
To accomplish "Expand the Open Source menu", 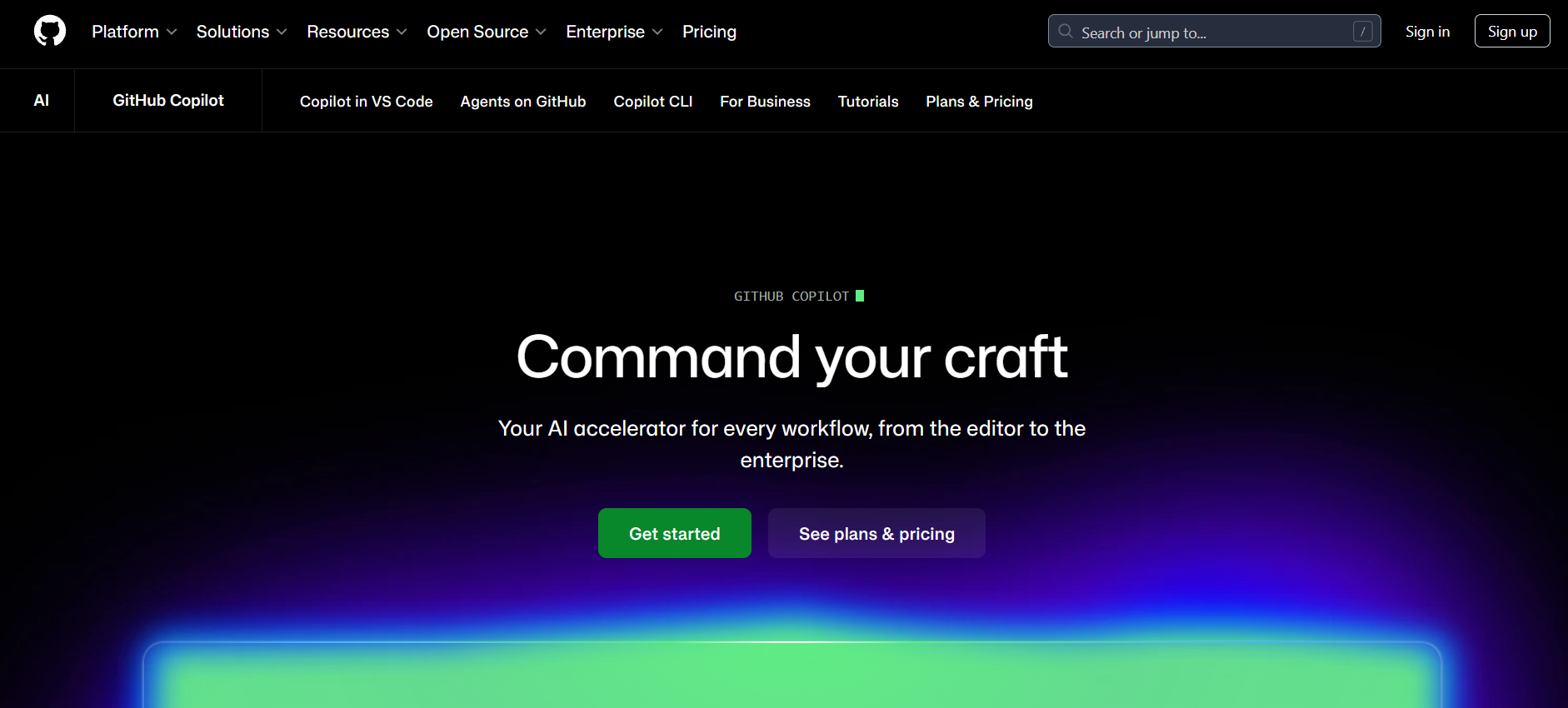I will (487, 32).
